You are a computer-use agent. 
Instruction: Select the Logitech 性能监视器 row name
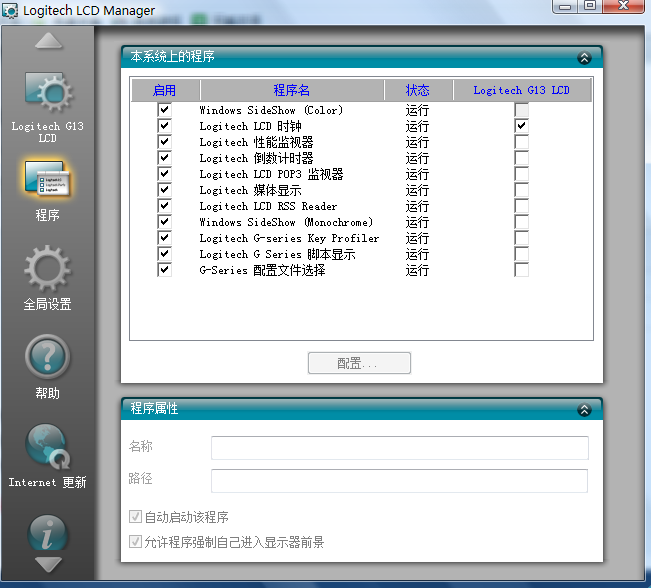[x=256, y=142]
